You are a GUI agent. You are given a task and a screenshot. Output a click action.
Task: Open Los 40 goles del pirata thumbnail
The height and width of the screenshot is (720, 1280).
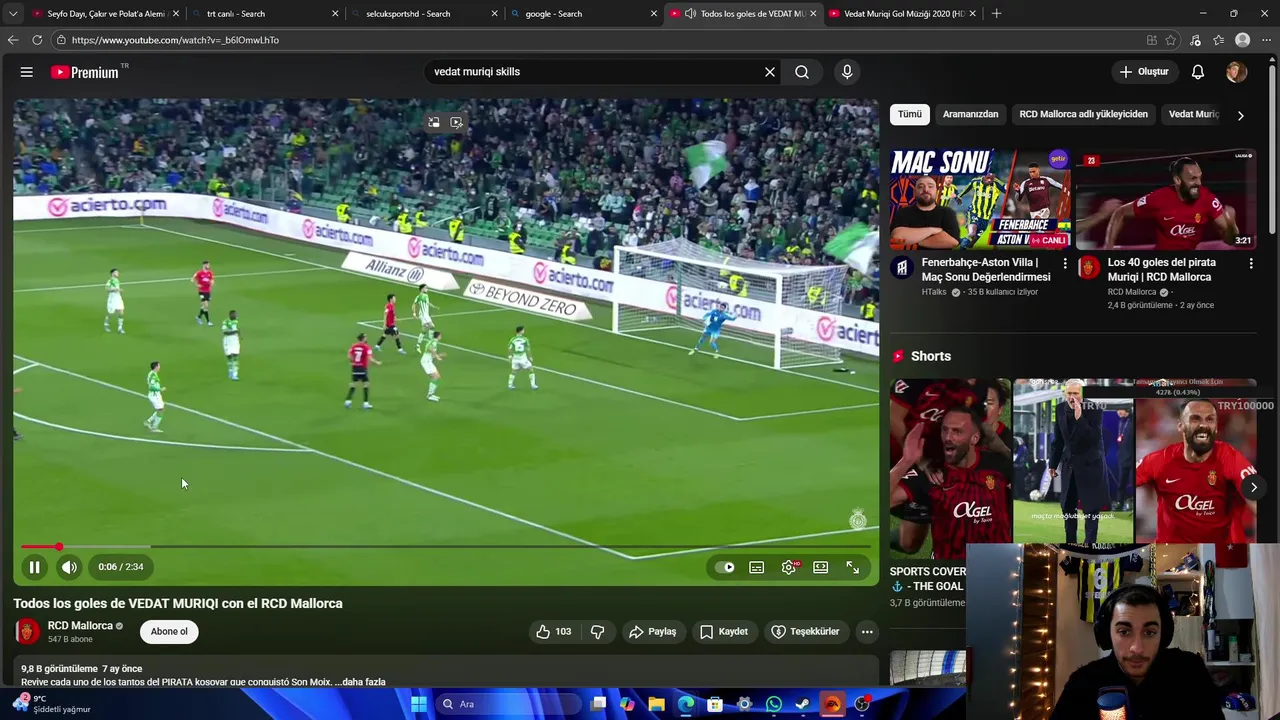click(x=1166, y=199)
